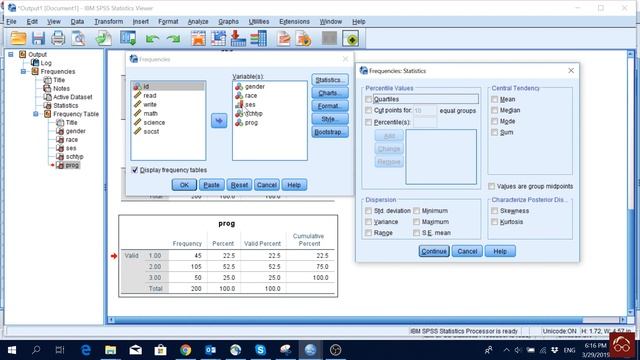640x360 pixels.
Task: Click the Go to Variable toolbar icon
Action: coord(238,39)
